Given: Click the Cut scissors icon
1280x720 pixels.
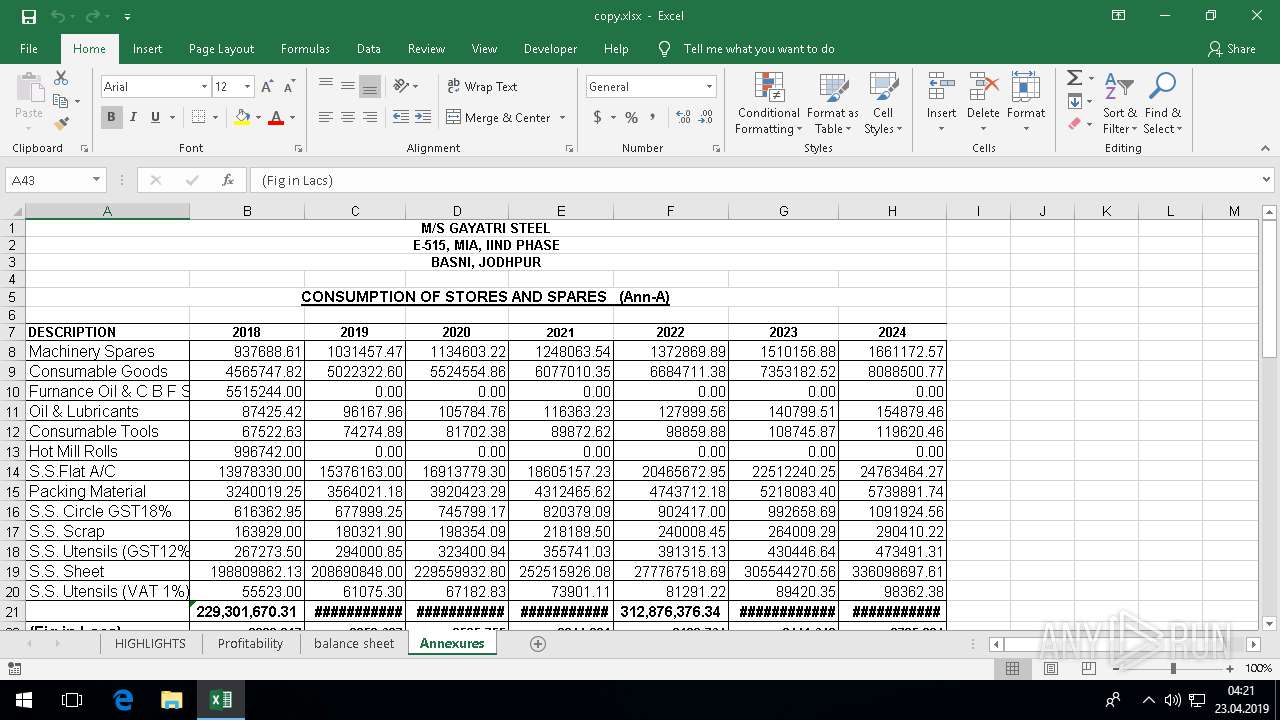Looking at the screenshot, I should [x=61, y=77].
